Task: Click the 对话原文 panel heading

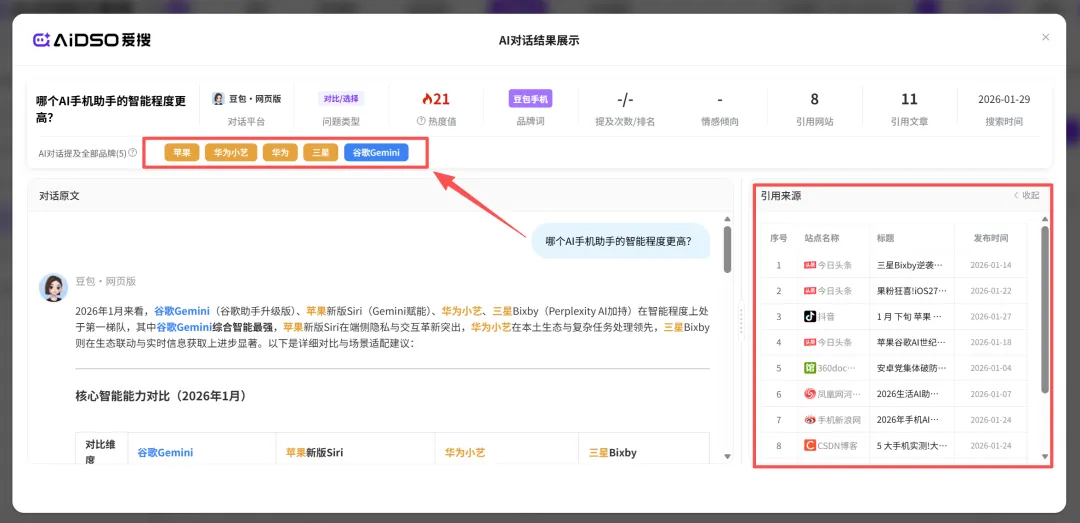Action: [x=59, y=196]
